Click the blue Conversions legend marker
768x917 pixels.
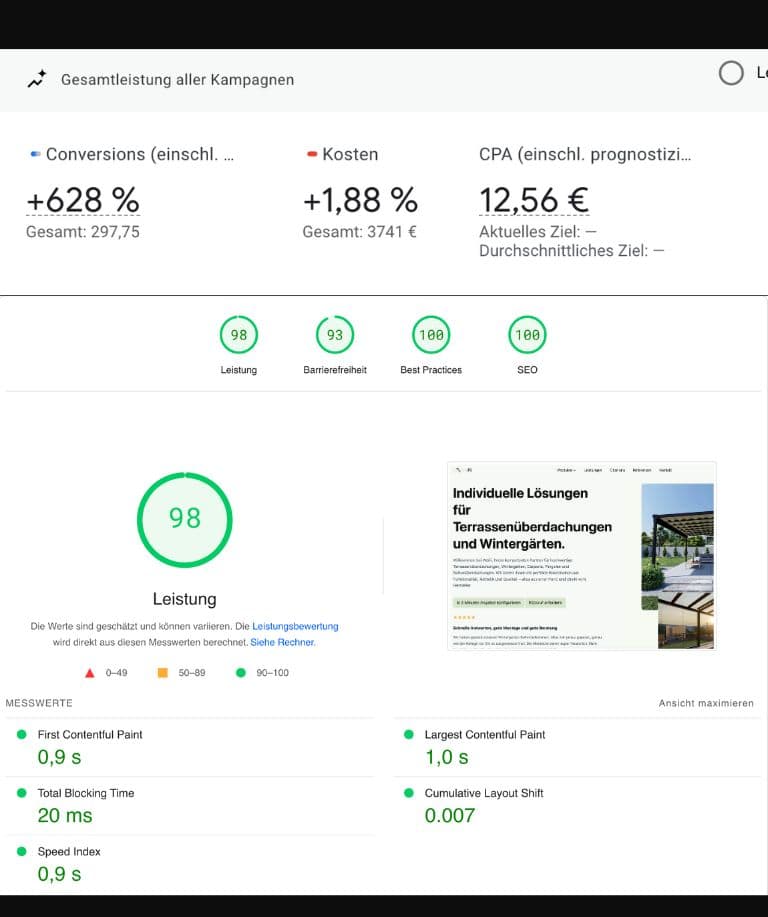click(x=35, y=154)
